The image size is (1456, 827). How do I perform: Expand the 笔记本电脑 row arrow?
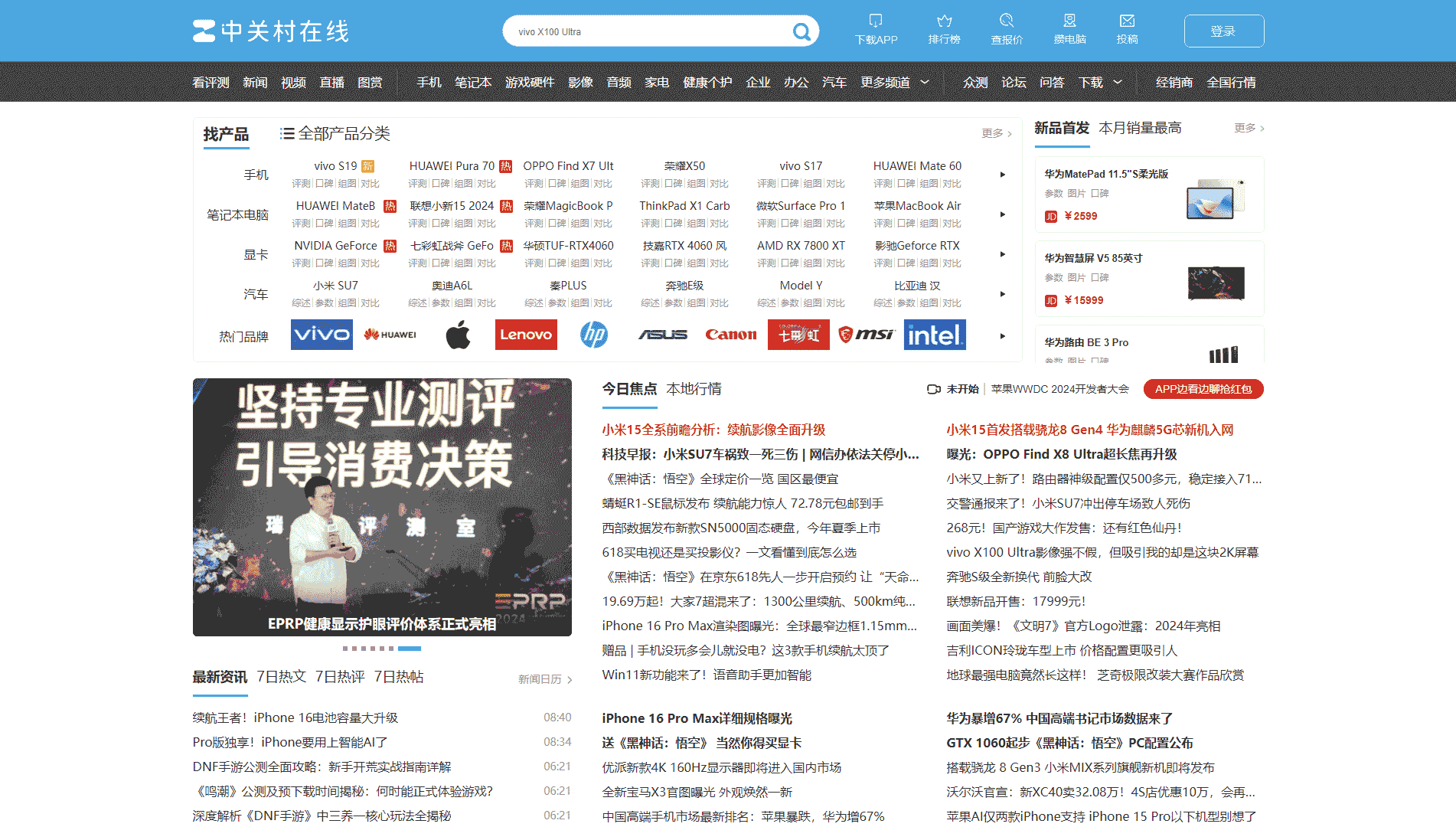(1003, 214)
